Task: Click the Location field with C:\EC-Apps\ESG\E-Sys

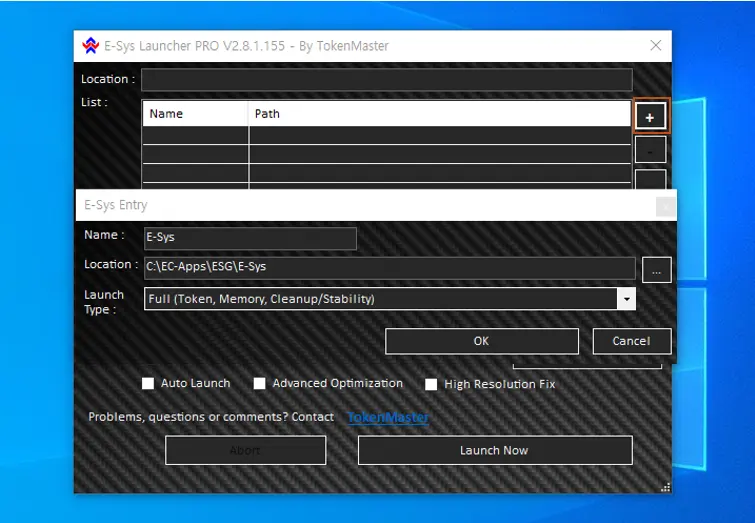Action: point(390,267)
